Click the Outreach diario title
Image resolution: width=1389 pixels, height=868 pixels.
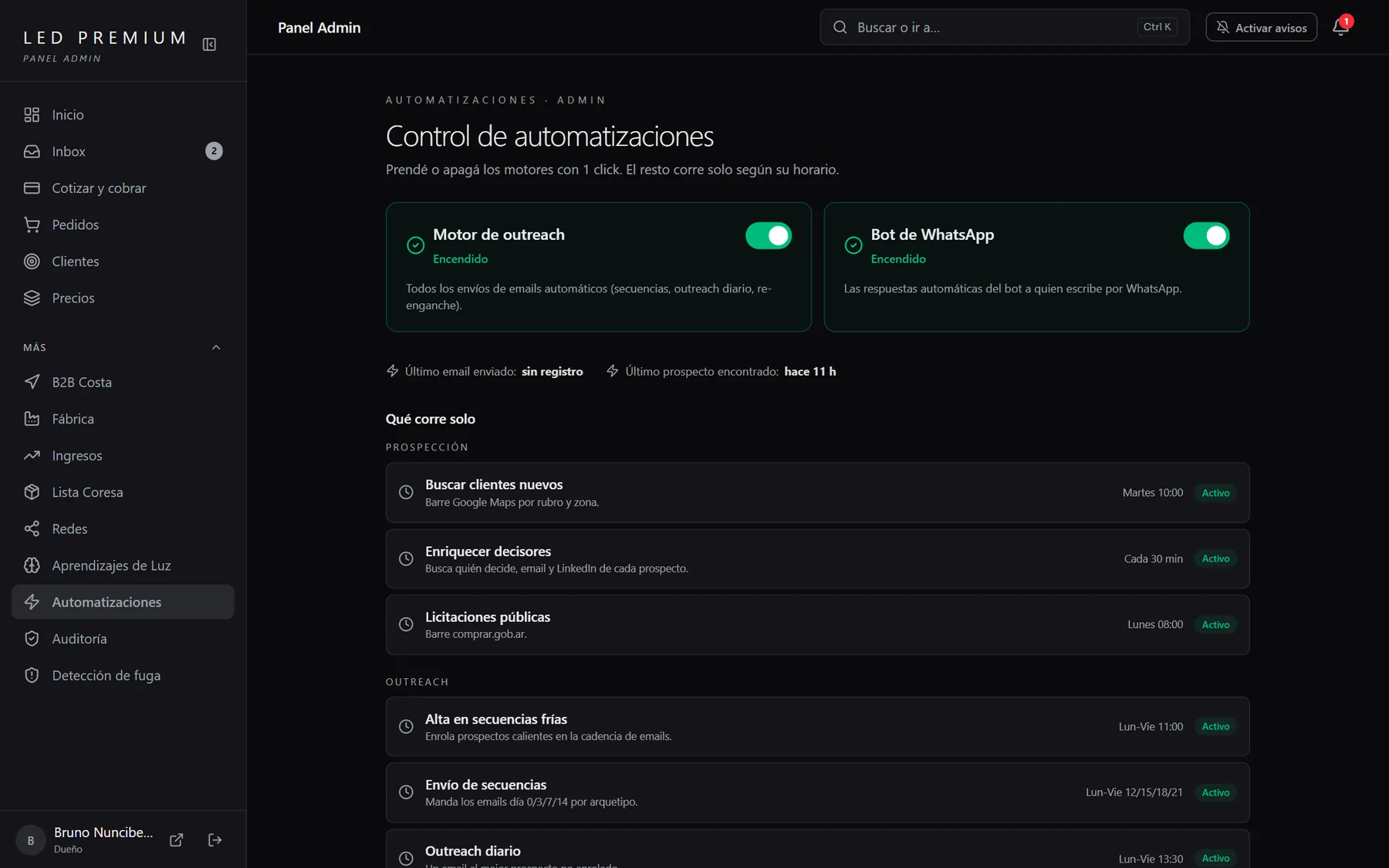tap(473, 851)
